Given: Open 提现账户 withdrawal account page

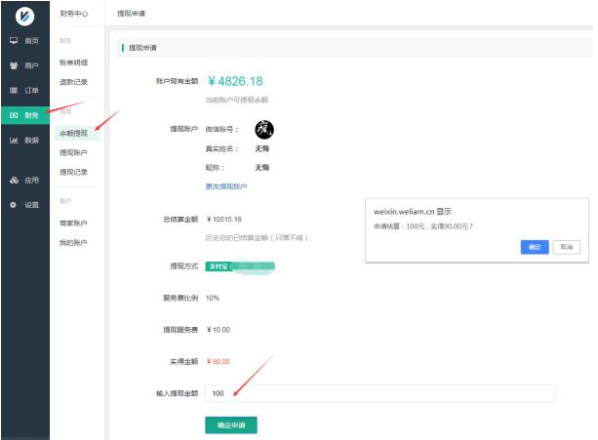Looking at the screenshot, I should point(74,153).
